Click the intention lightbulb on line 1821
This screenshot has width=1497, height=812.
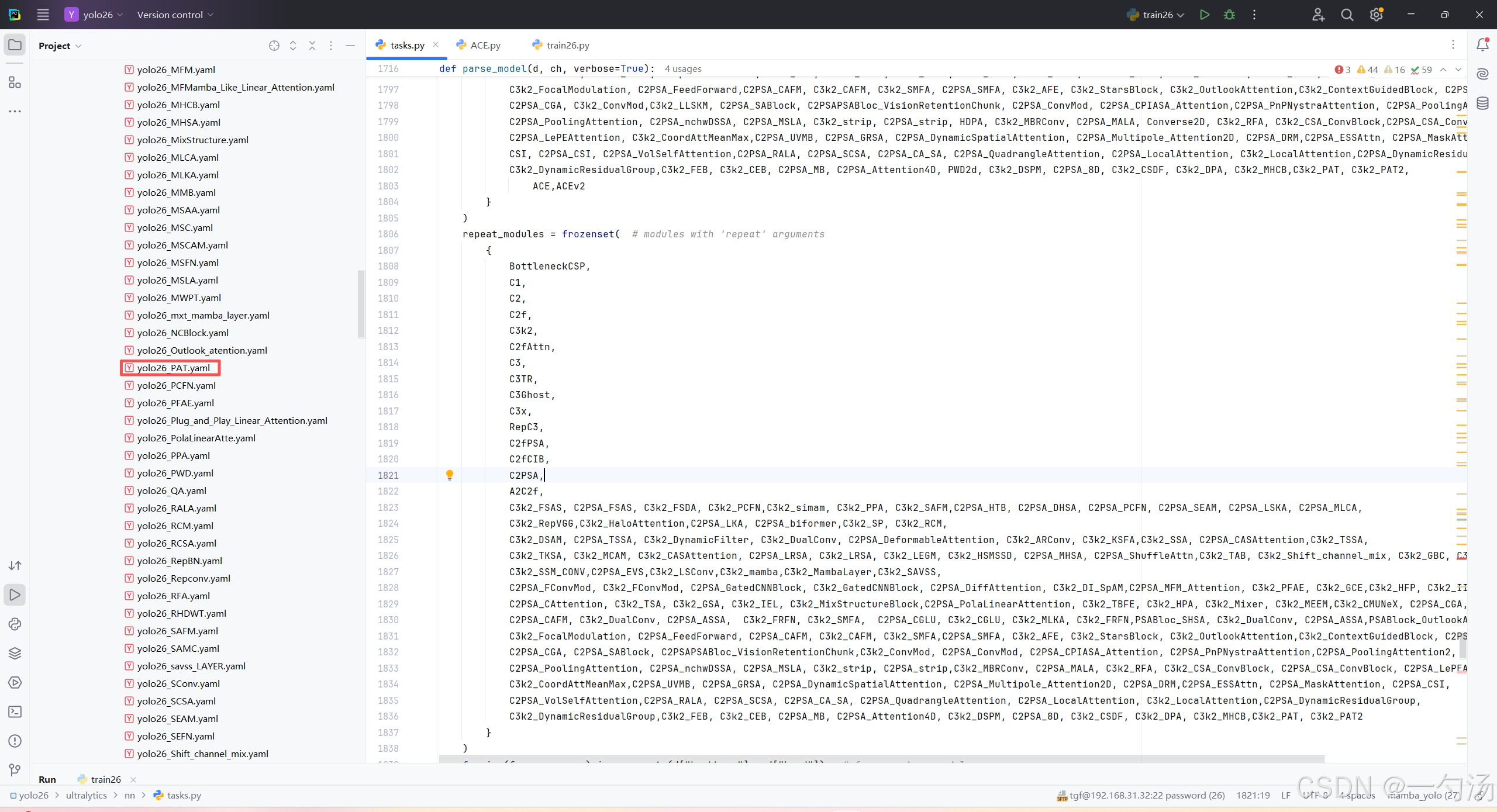[x=449, y=475]
